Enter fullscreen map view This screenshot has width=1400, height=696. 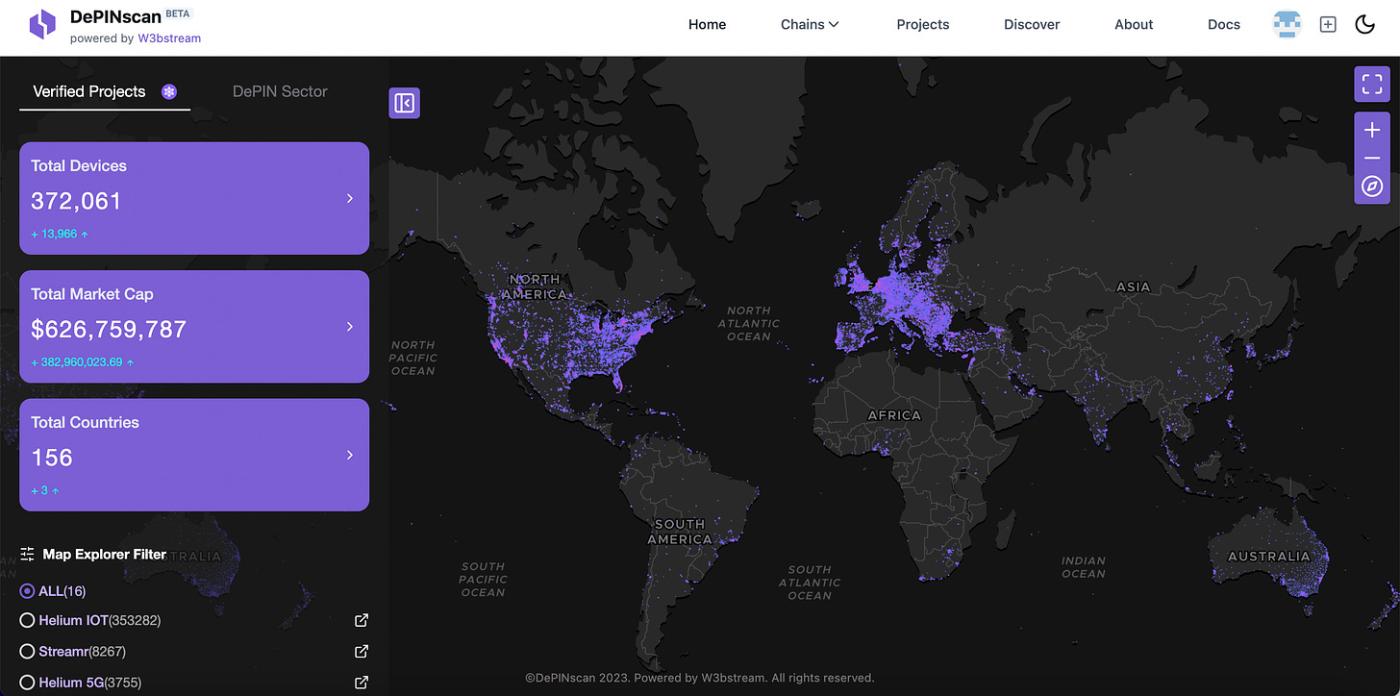click(x=1372, y=84)
